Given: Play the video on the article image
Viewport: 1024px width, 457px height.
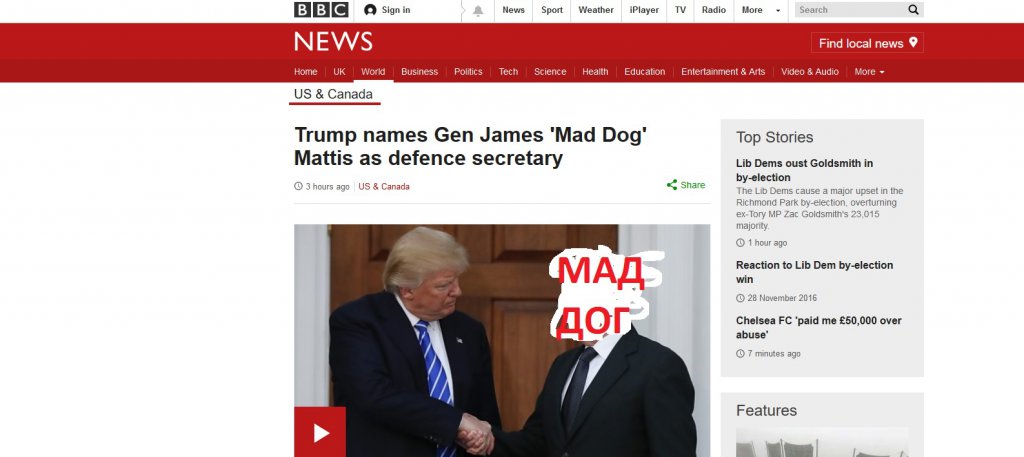Looking at the screenshot, I should 320,432.
